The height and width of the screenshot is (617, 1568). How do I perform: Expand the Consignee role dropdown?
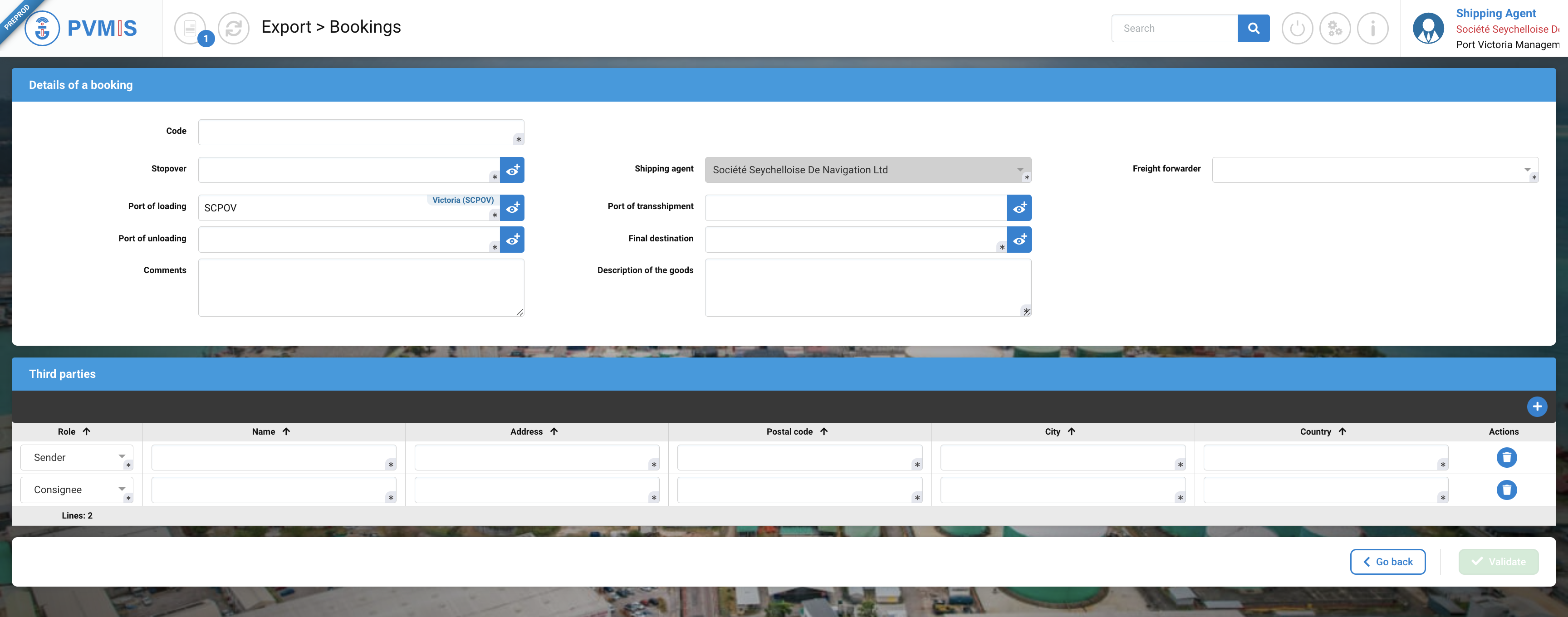122,489
